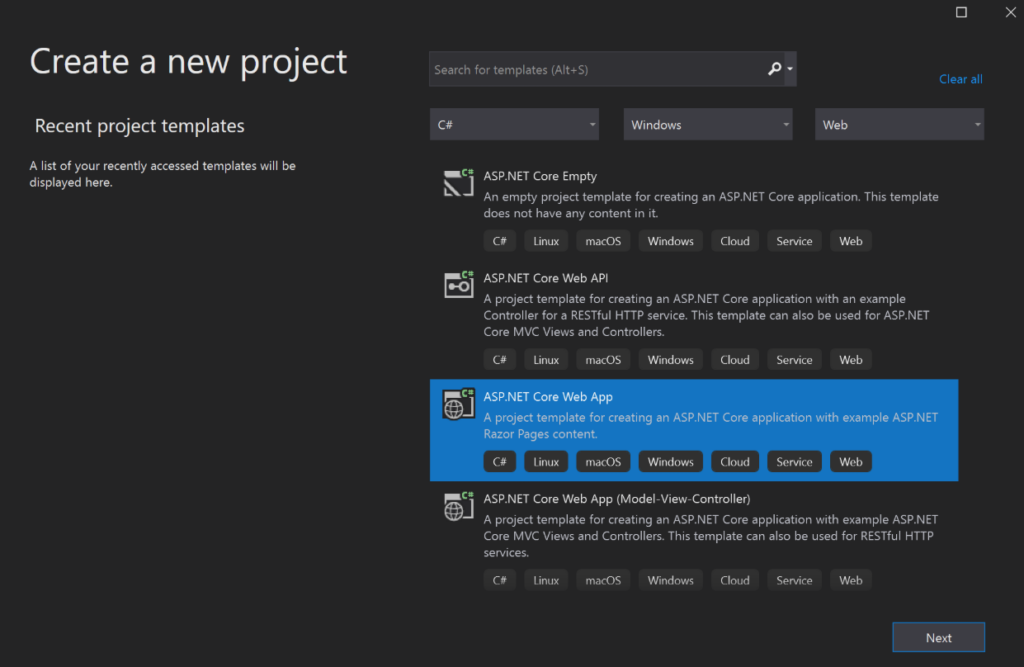Screen dimensions: 1024x667
Task: Click the Next button
Action: (x=937, y=637)
